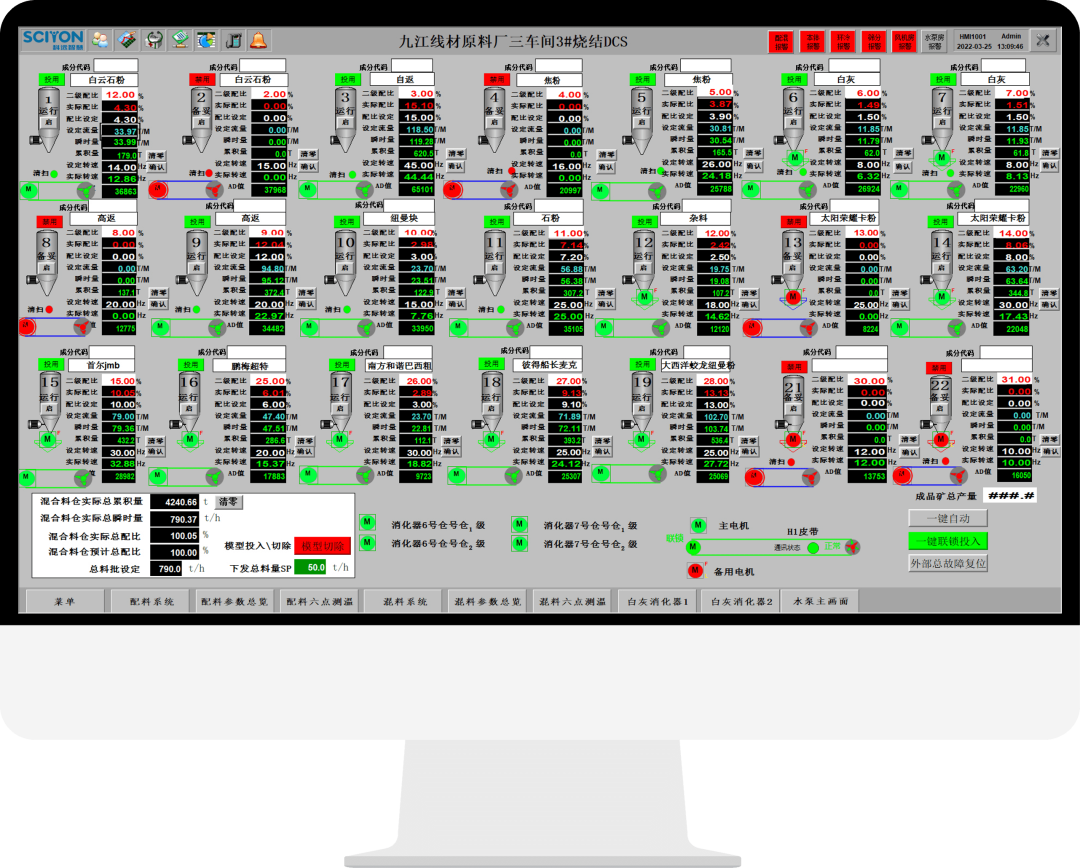Click the music note icon in toolbar

[x=232, y=40]
